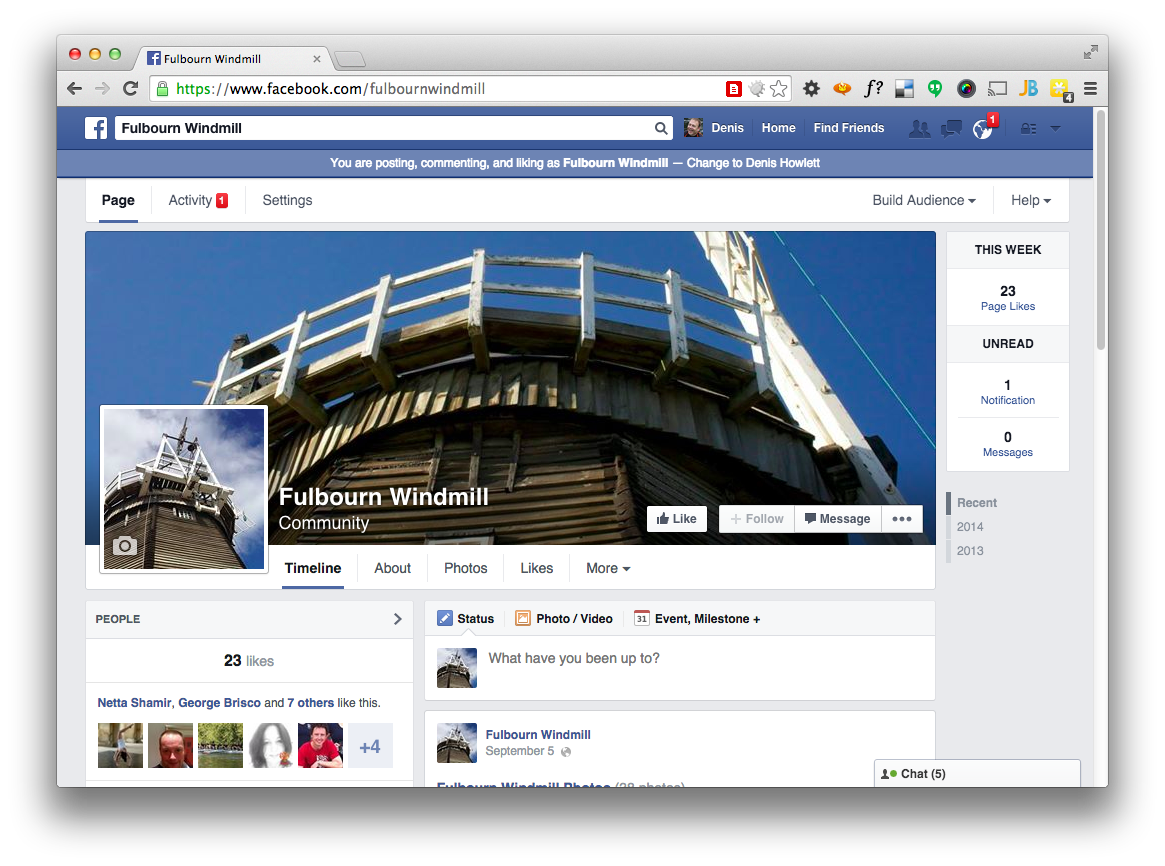Click the red icon in address bar

click(733, 89)
